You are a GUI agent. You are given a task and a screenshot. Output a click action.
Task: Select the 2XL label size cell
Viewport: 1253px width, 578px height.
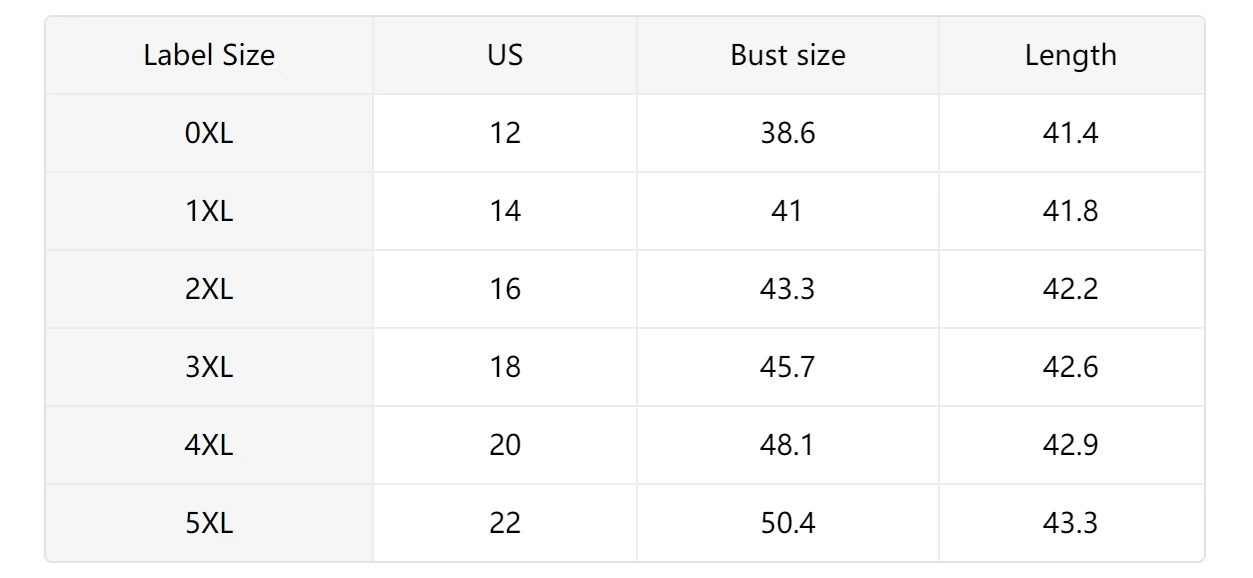click(x=209, y=289)
